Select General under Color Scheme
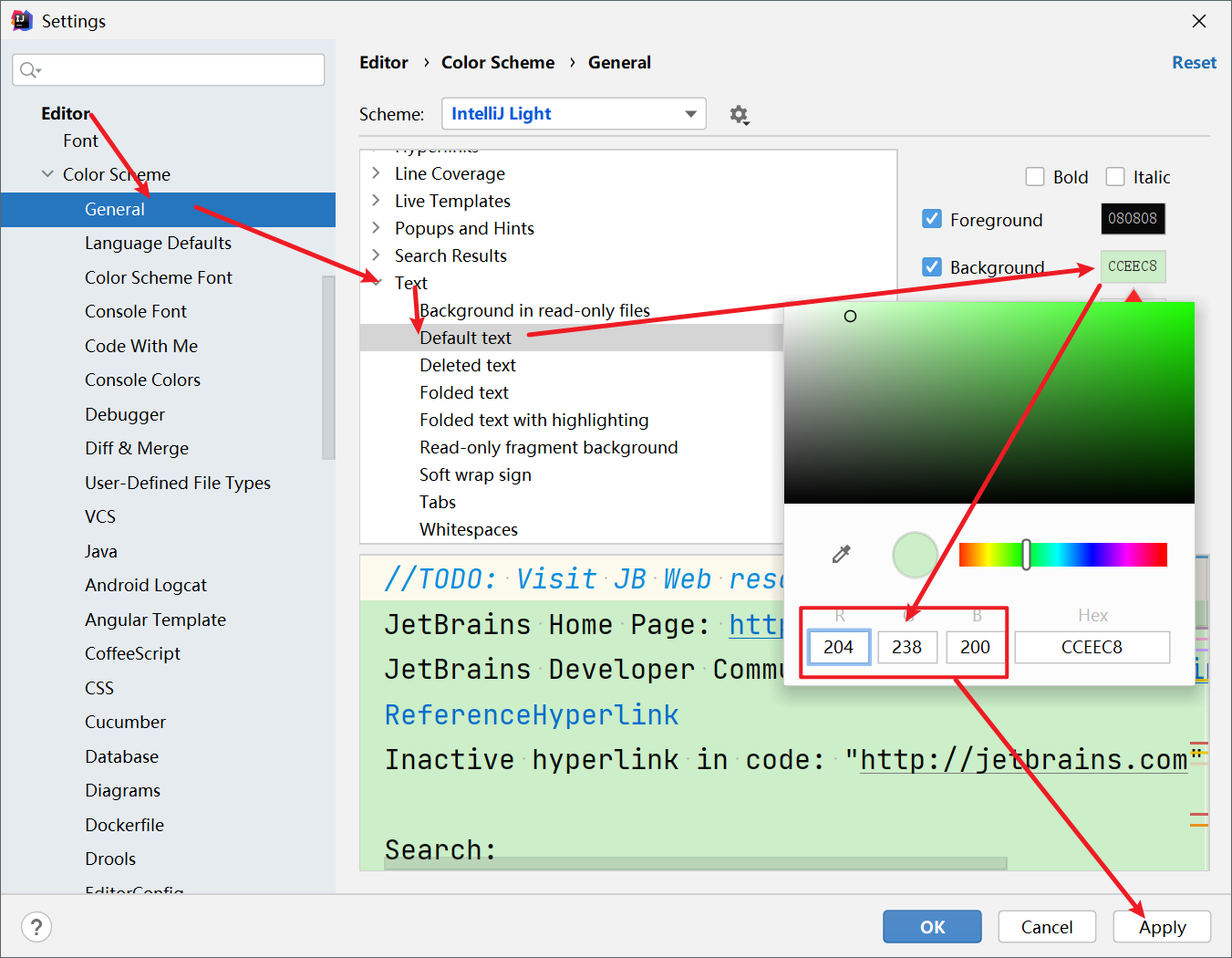Viewport: 1232px width, 958px height. (x=168, y=209)
